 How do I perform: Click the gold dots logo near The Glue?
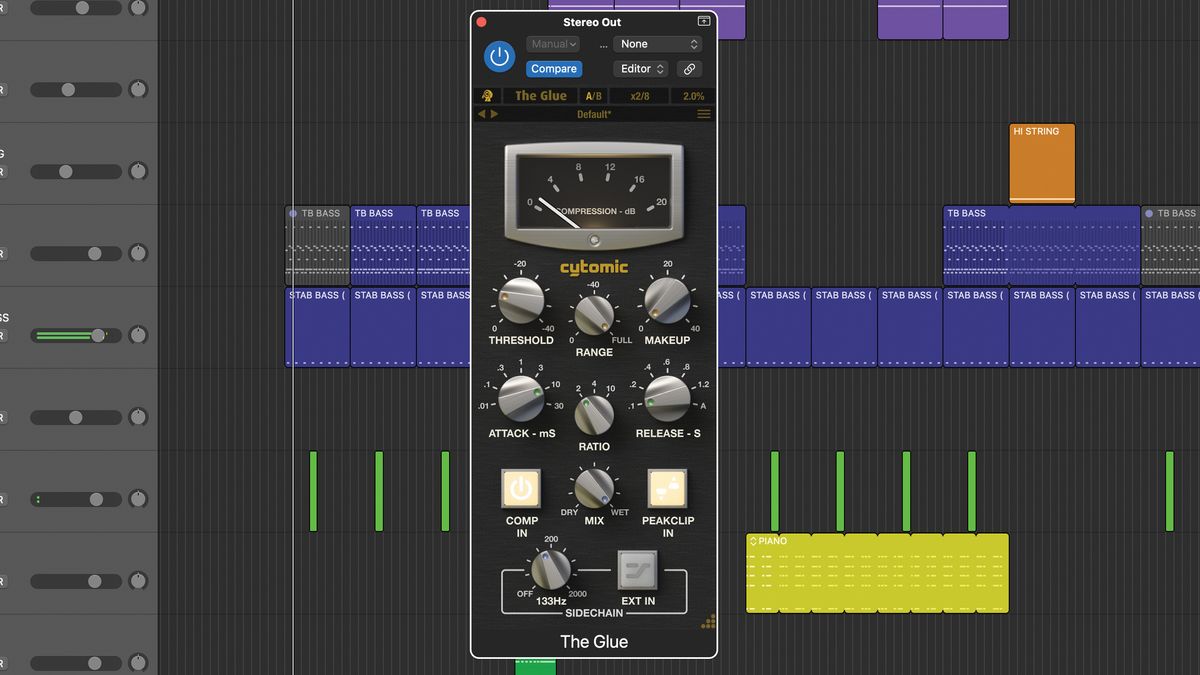tap(709, 621)
